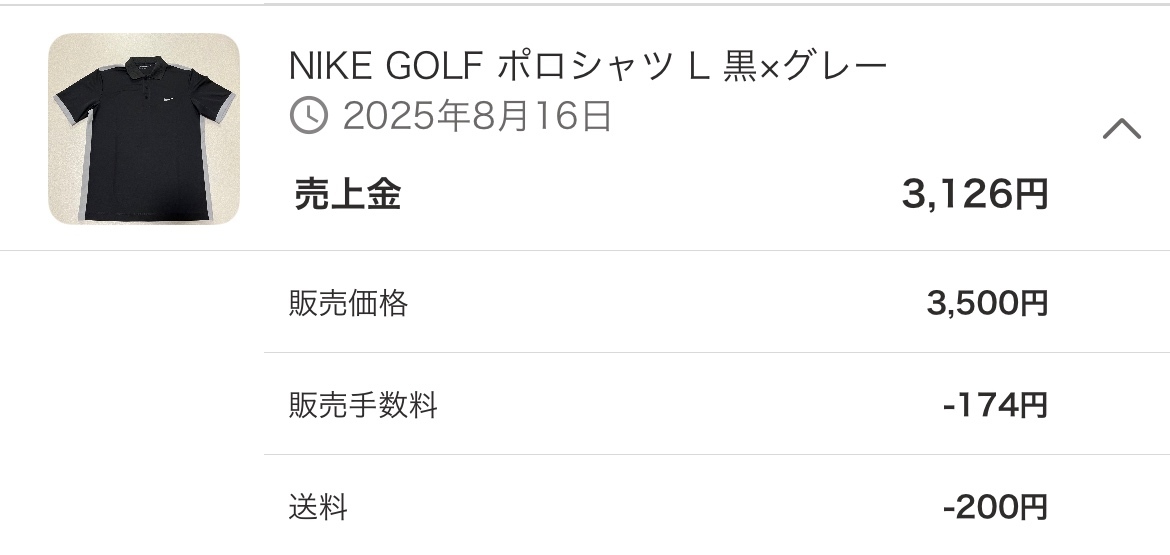The width and height of the screenshot is (1170, 555).
Task: Click the 黒×グレー color text in the title
Action: [x=807, y=66]
